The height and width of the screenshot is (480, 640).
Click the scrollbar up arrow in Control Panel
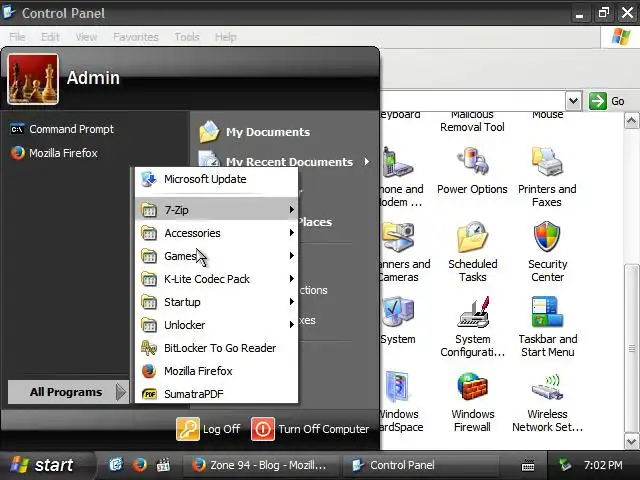[631, 121]
